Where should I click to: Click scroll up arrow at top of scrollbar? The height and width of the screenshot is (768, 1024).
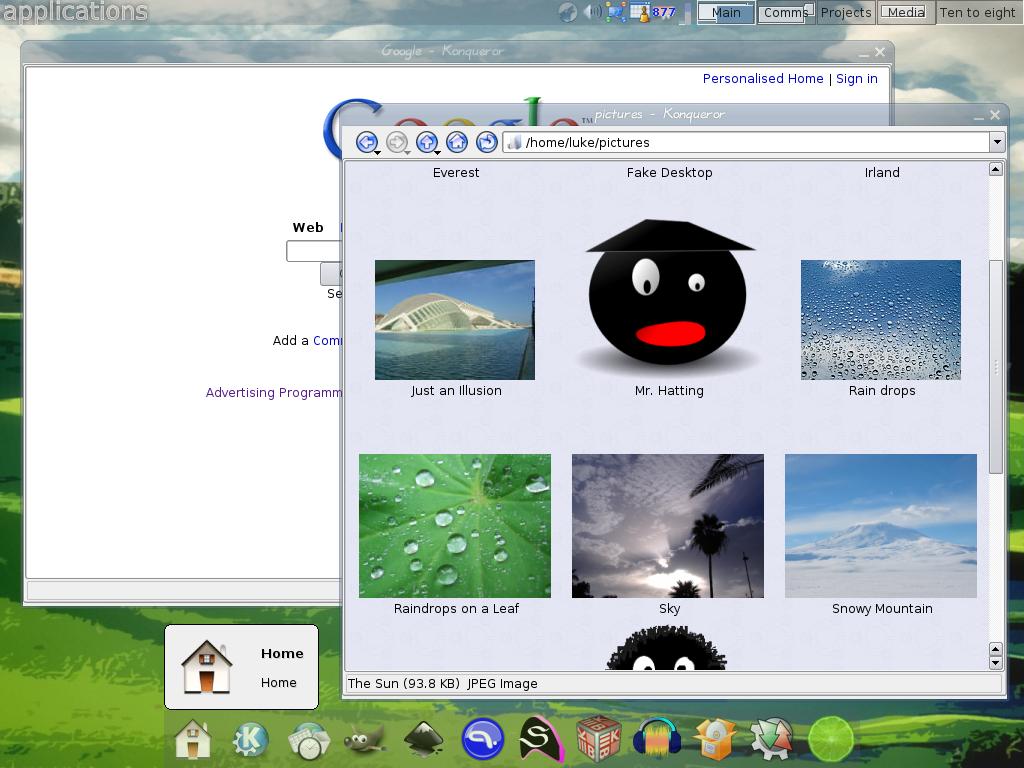(995, 169)
